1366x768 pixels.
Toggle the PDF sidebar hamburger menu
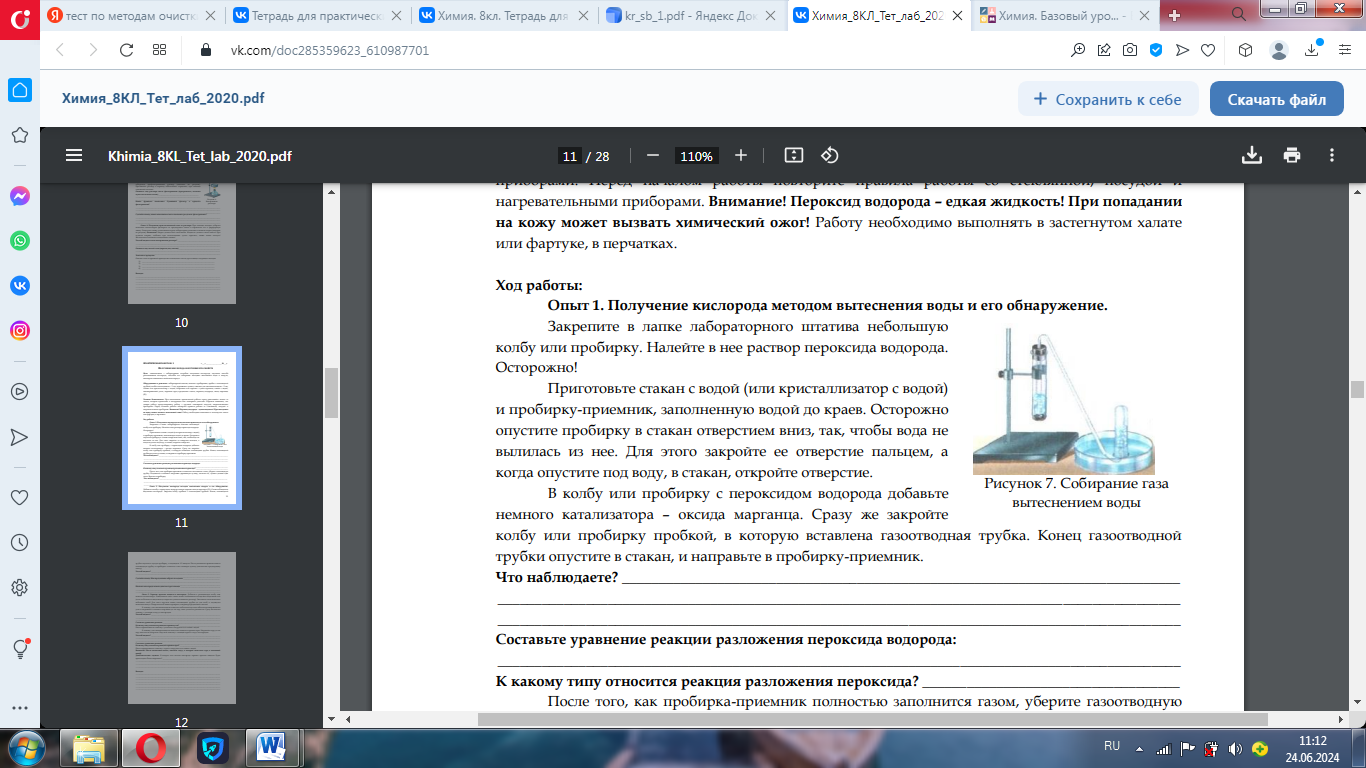click(x=73, y=155)
